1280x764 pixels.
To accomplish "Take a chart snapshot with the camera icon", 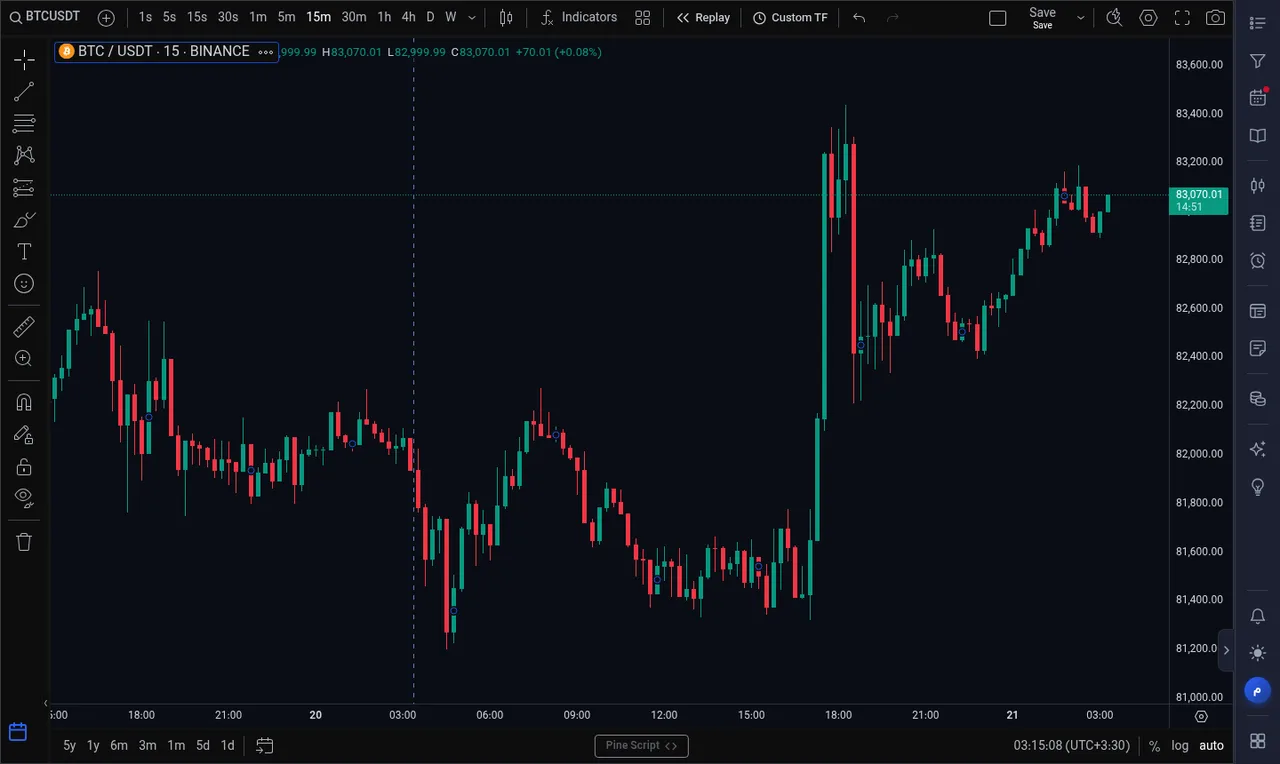I will (1215, 18).
